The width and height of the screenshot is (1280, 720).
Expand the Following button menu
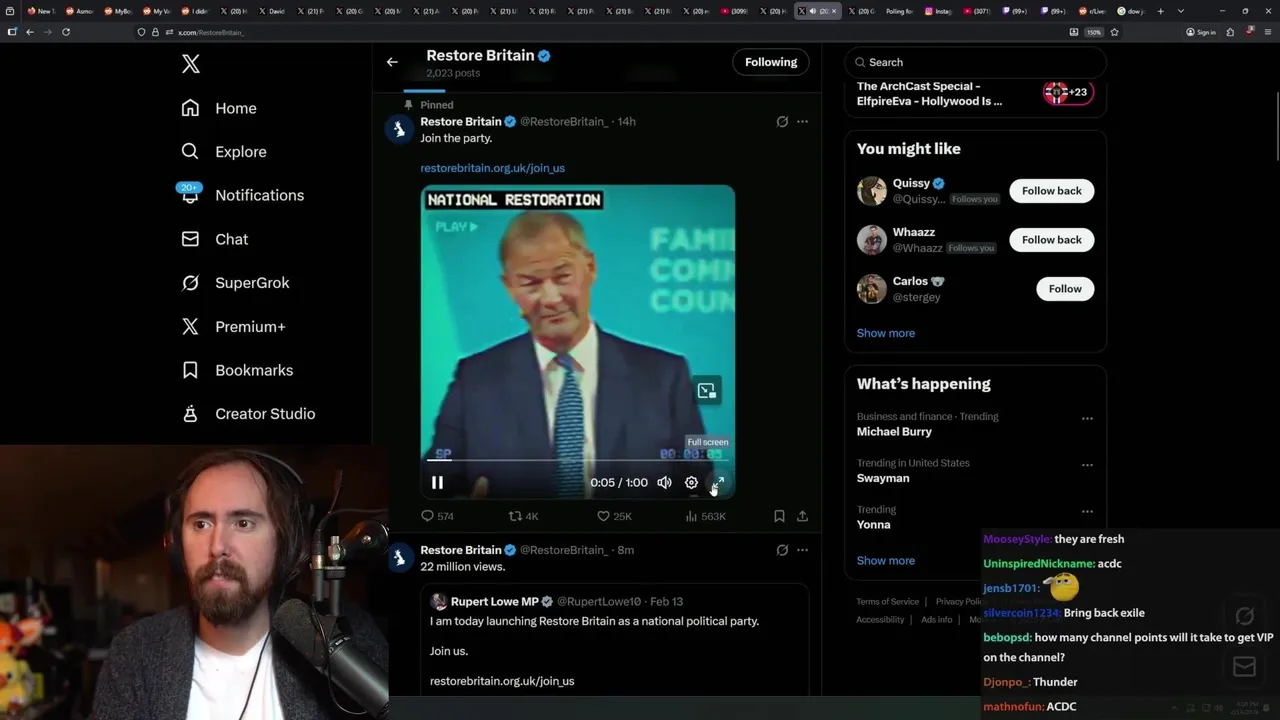(771, 62)
